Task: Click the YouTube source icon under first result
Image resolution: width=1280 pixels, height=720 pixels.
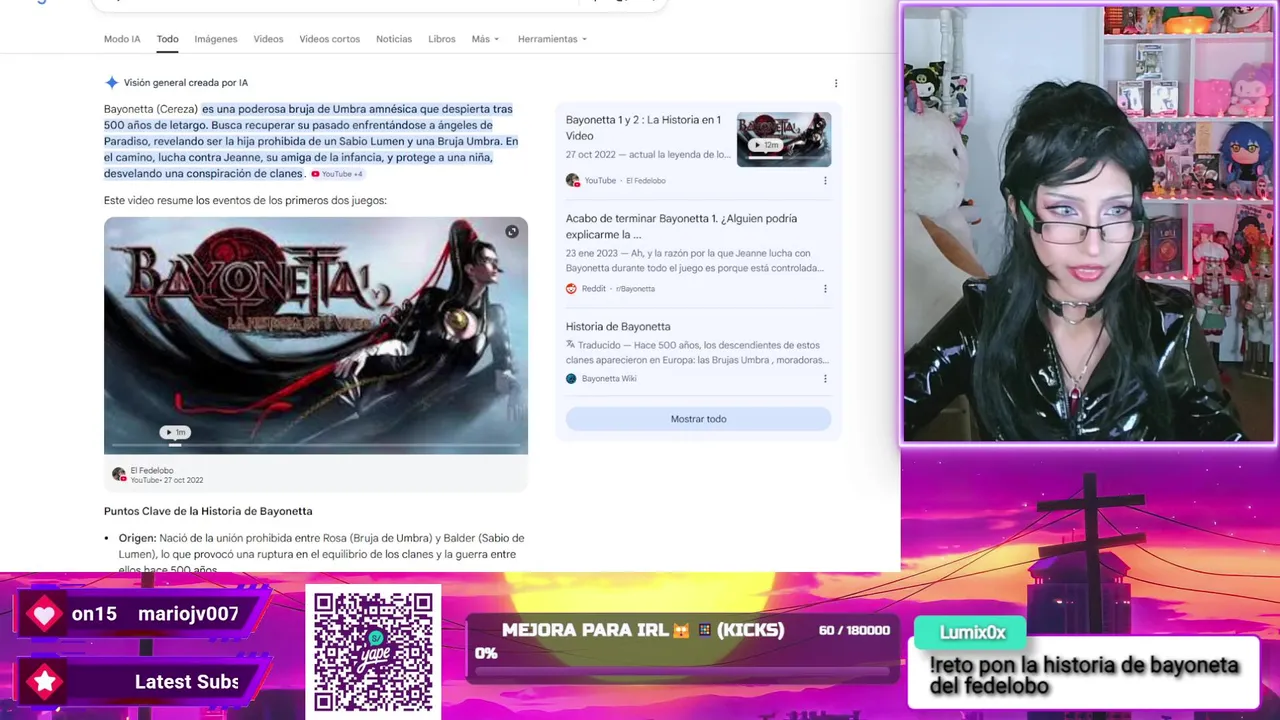Action: point(572,181)
